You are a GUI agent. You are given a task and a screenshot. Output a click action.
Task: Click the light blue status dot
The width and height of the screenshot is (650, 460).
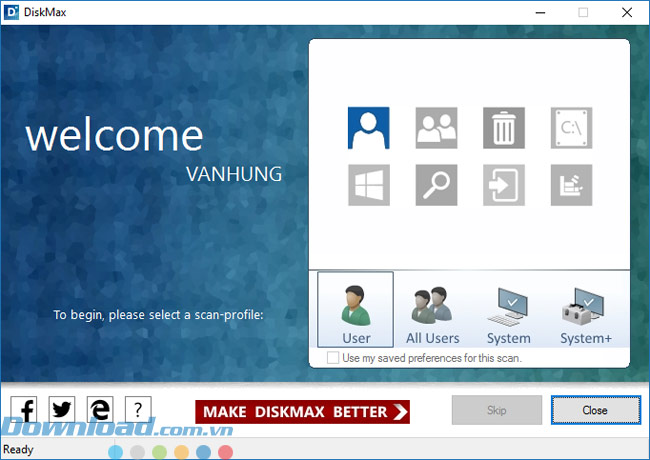click(x=115, y=452)
